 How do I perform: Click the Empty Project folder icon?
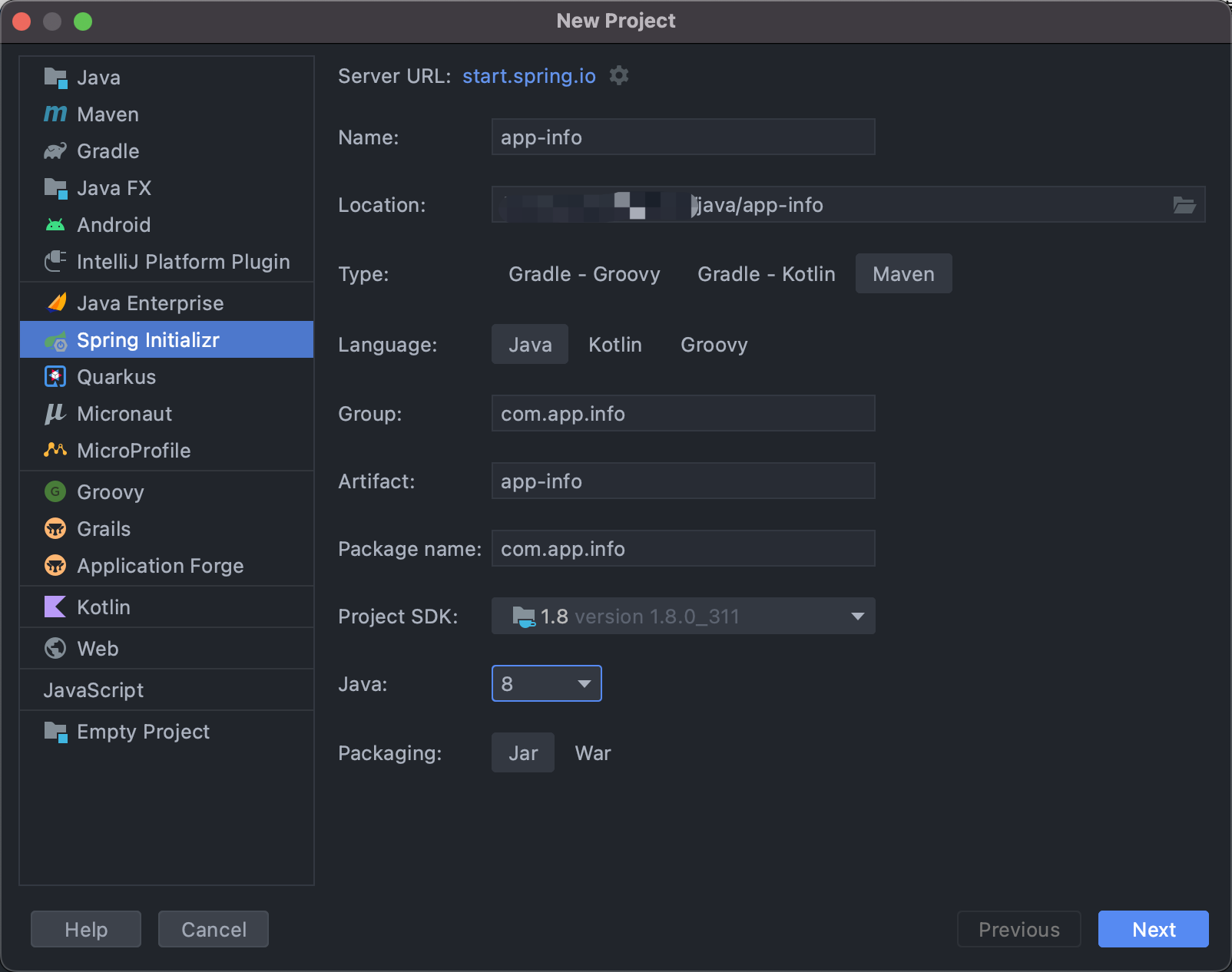coord(55,732)
